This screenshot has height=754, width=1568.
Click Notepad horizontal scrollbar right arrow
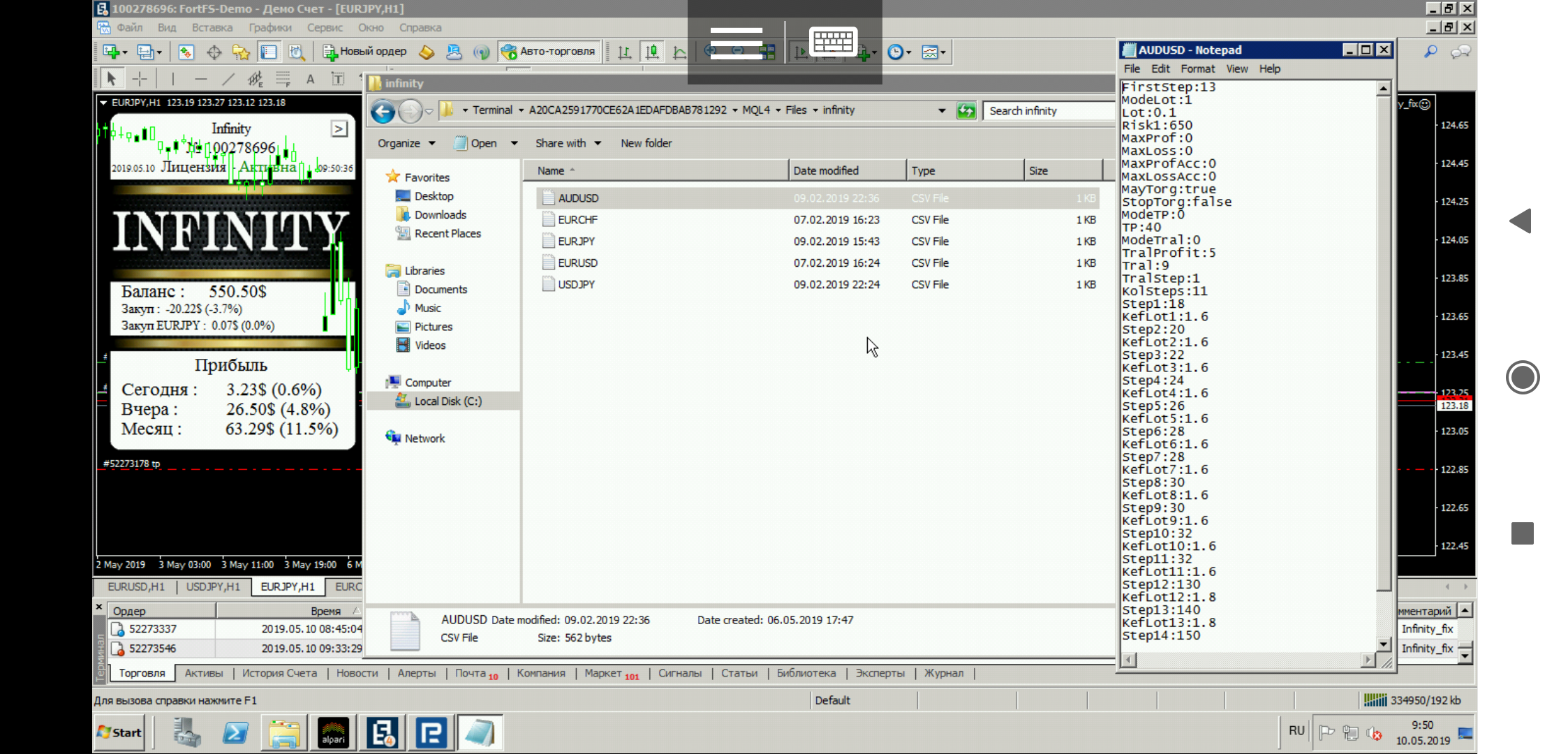pos(1367,660)
